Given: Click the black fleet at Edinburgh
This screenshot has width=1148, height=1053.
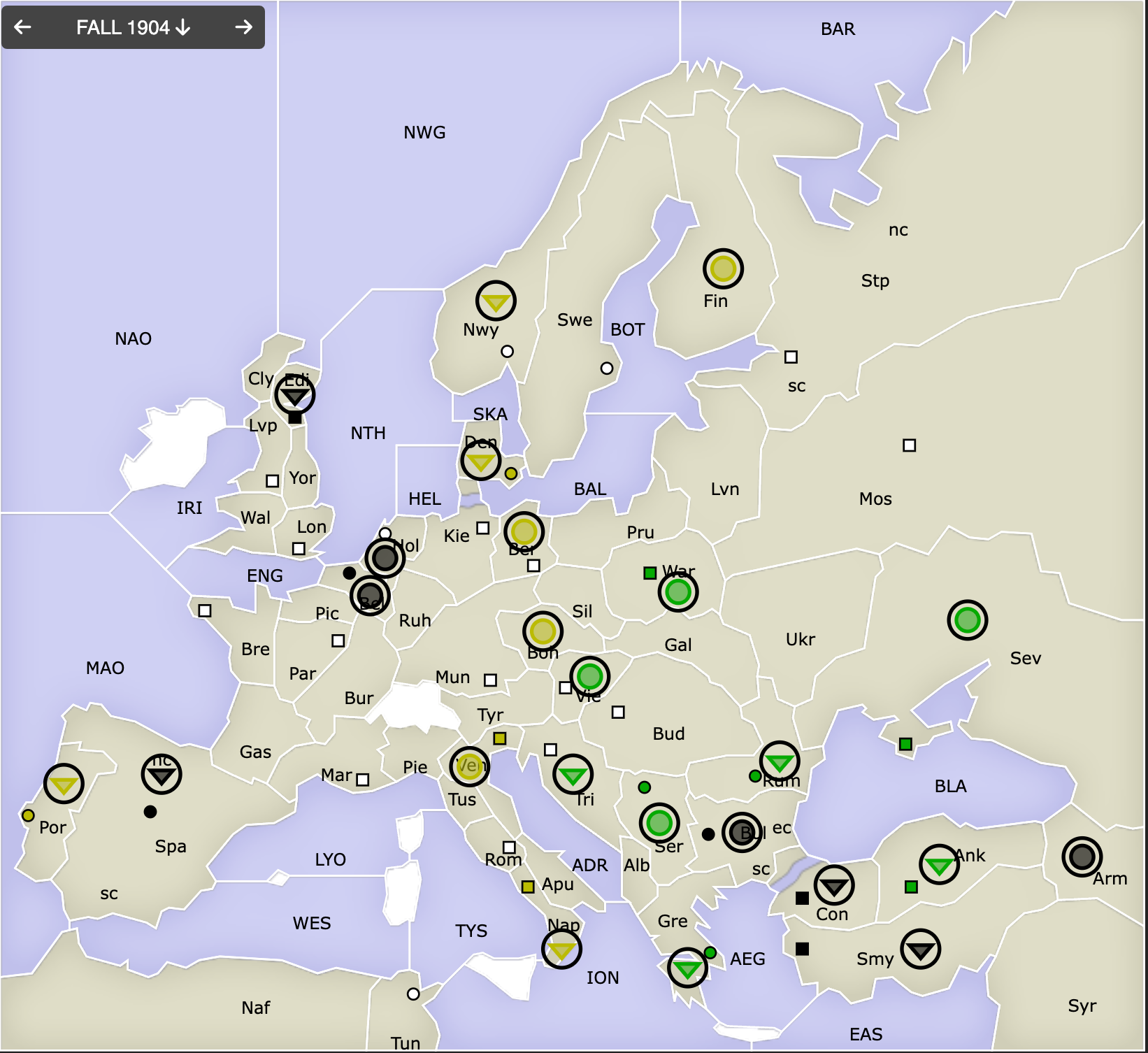Looking at the screenshot, I should point(295,395).
